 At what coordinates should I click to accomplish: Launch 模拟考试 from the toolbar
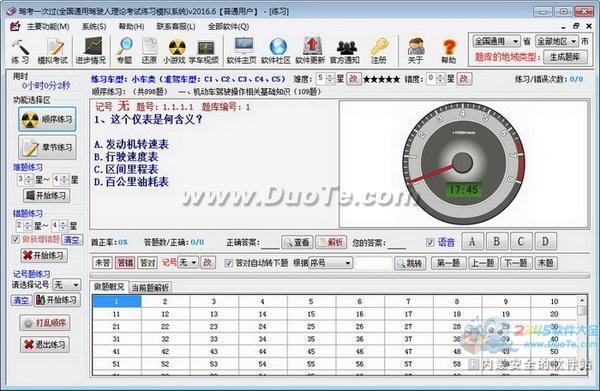coord(52,51)
